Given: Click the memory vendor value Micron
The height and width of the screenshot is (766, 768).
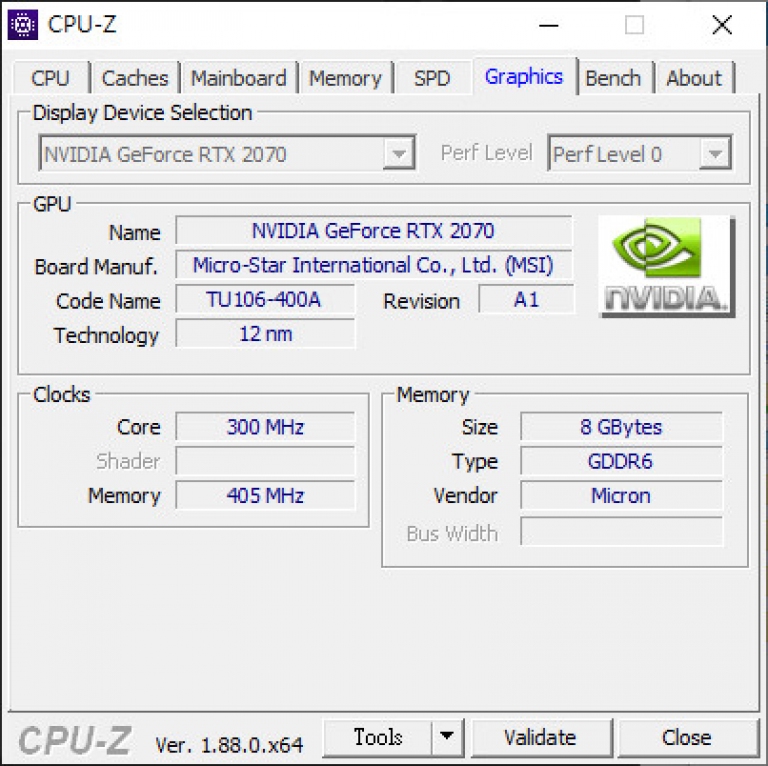Looking at the screenshot, I should pyautogui.click(x=622, y=495).
